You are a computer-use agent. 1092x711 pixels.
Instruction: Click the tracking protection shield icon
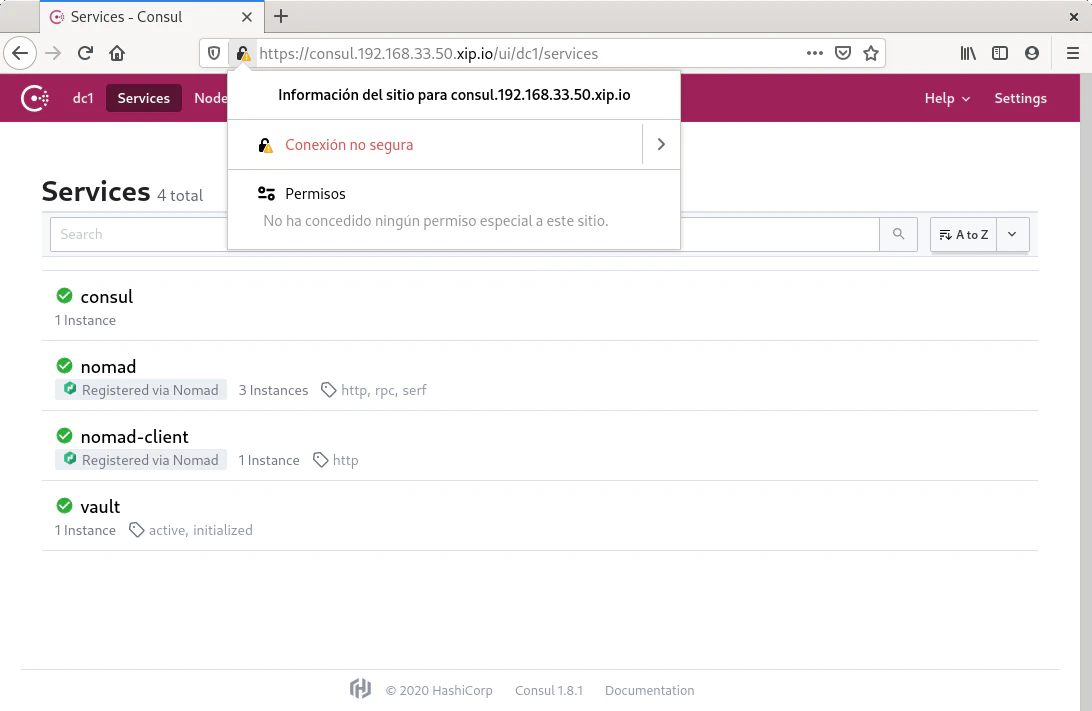(213, 54)
